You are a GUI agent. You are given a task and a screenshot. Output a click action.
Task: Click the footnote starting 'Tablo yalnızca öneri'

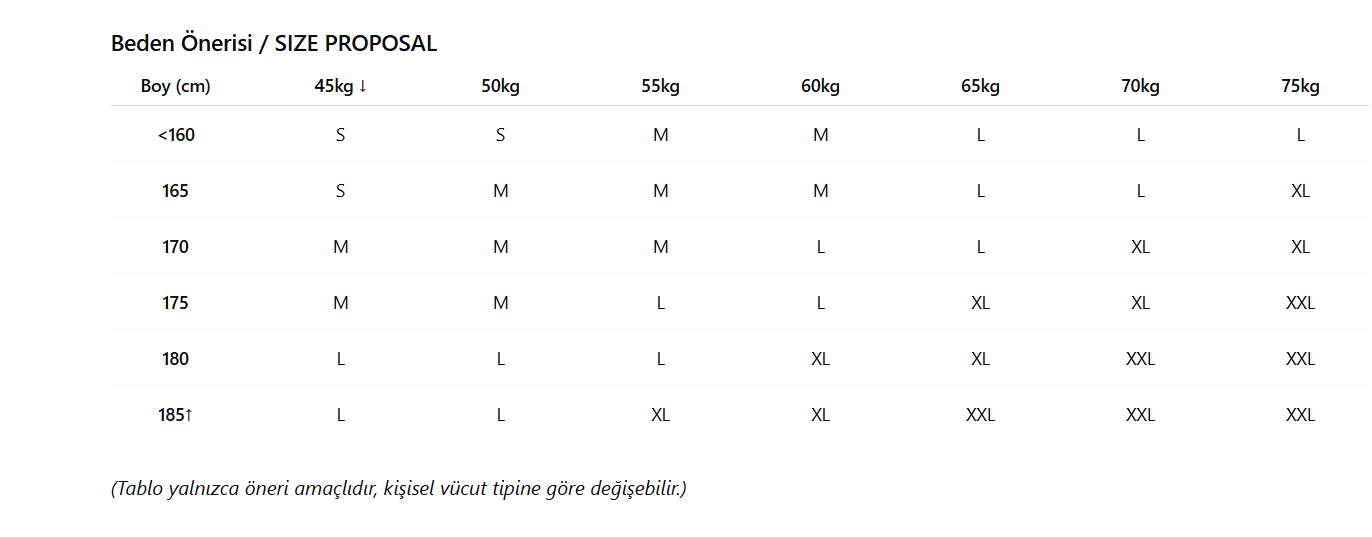tap(399, 489)
